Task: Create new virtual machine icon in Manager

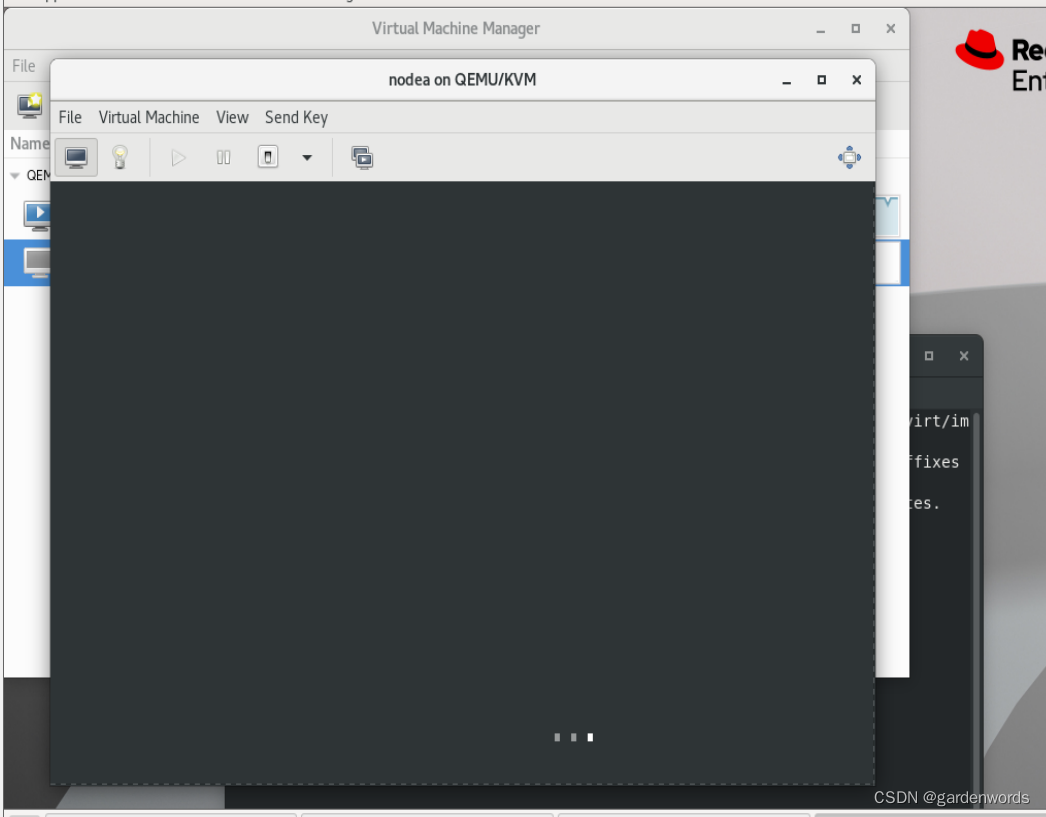Action: 30,105
